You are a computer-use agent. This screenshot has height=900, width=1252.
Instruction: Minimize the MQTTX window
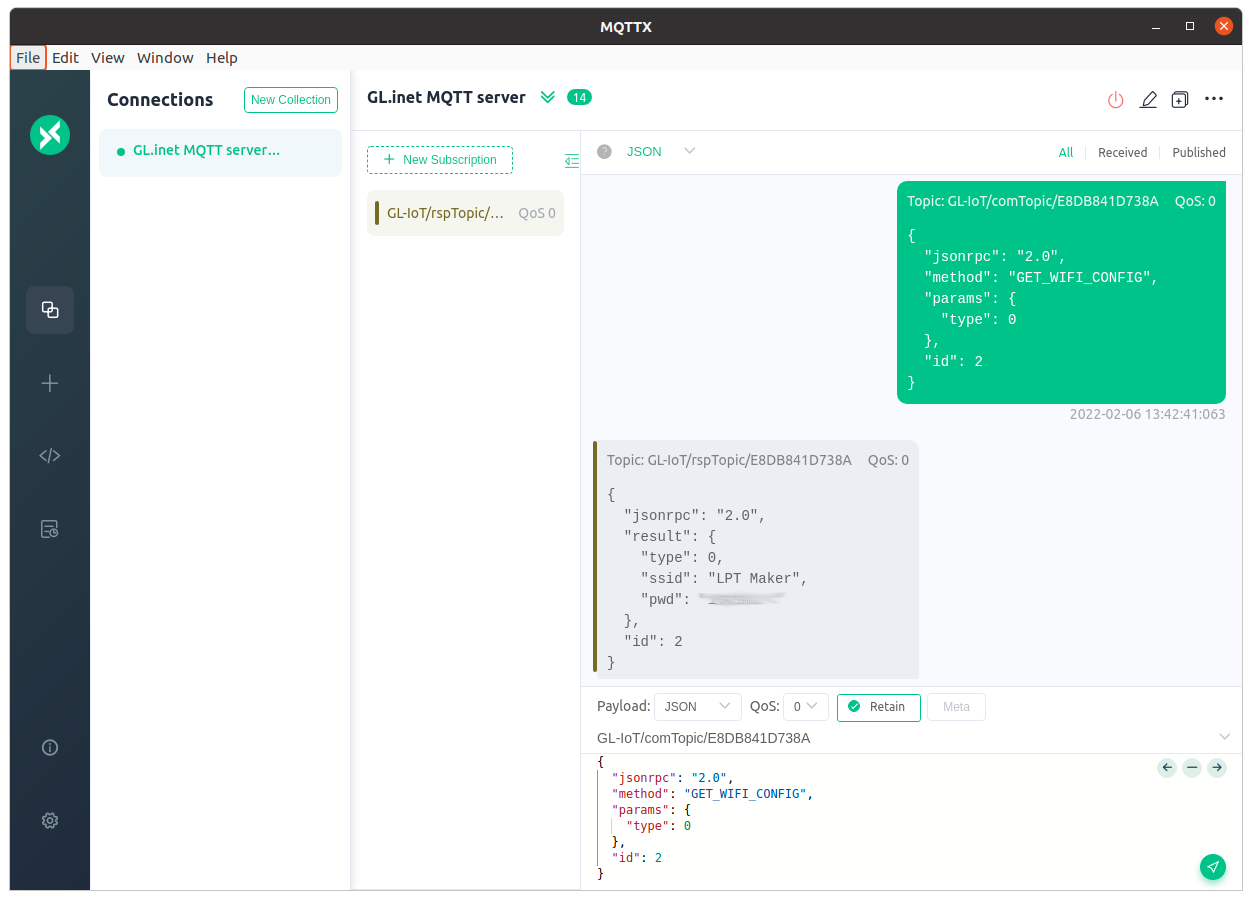pos(1157,26)
